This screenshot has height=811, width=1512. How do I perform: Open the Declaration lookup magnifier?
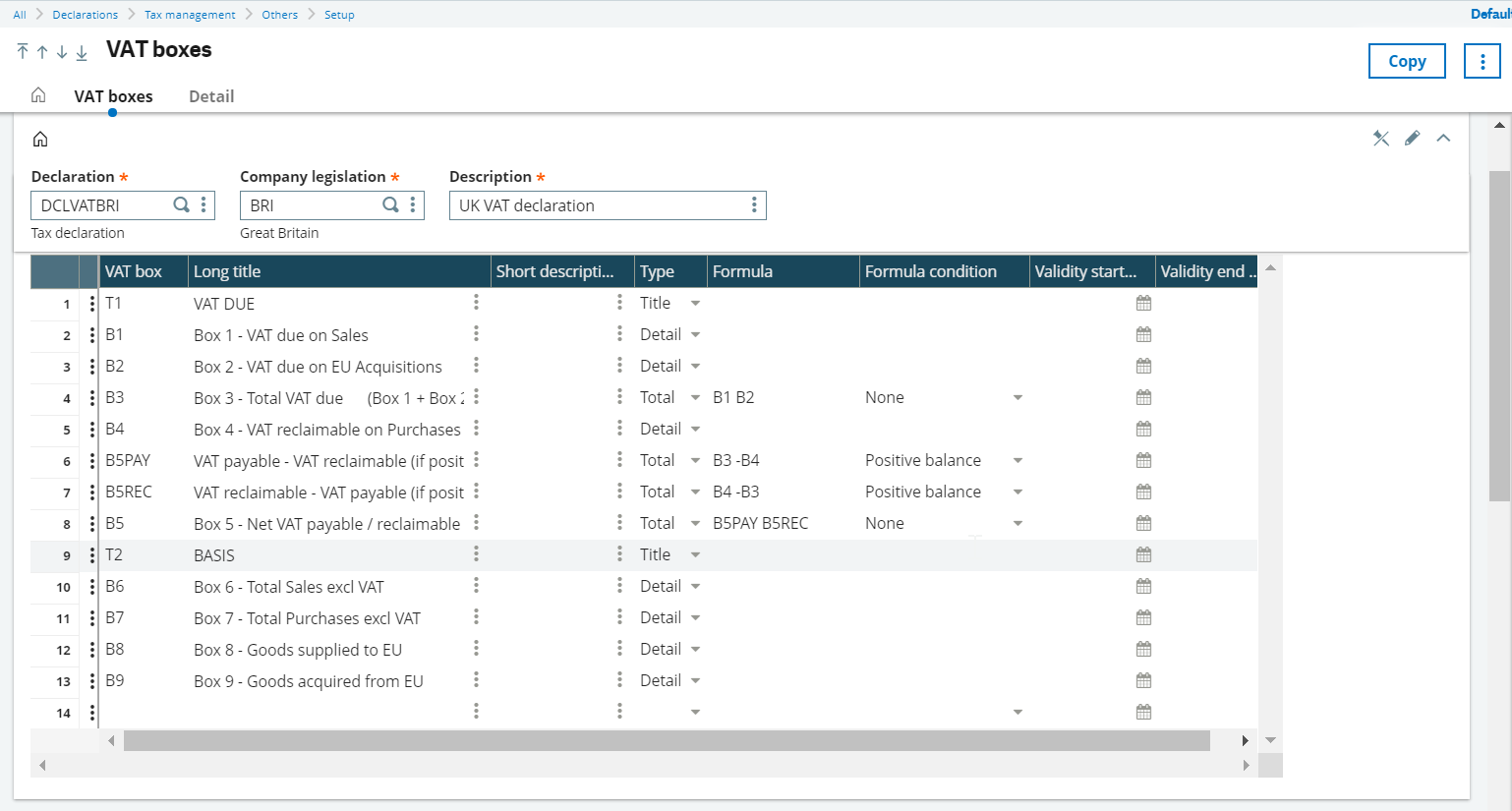tap(181, 204)
